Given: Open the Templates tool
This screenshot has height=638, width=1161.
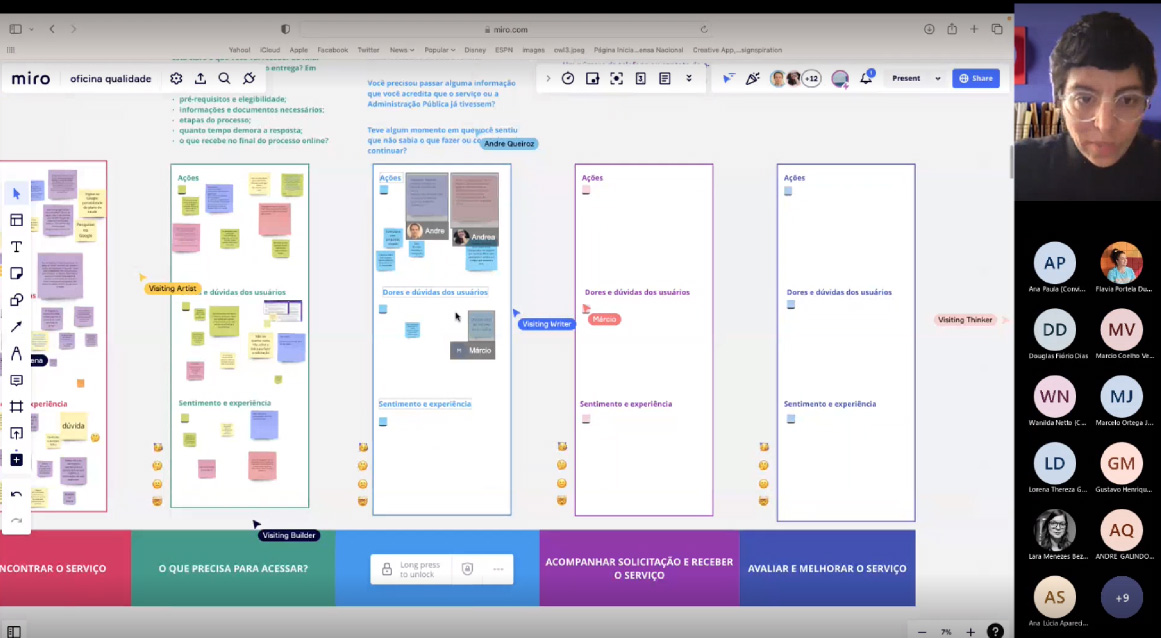Looking at the screenshot, I should tap(16, 220).
